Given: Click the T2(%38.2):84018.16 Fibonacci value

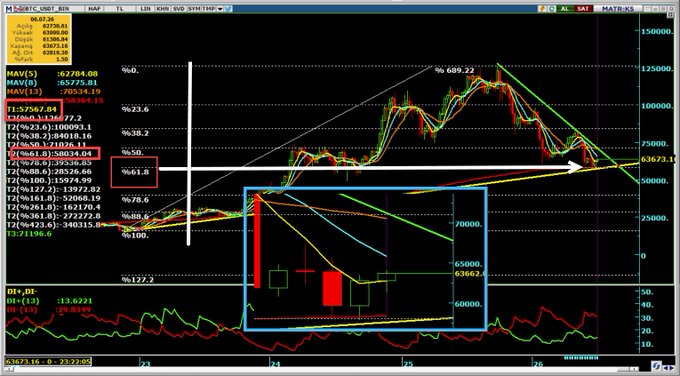Looking at the screenshot, I should (x=49, y=136).
